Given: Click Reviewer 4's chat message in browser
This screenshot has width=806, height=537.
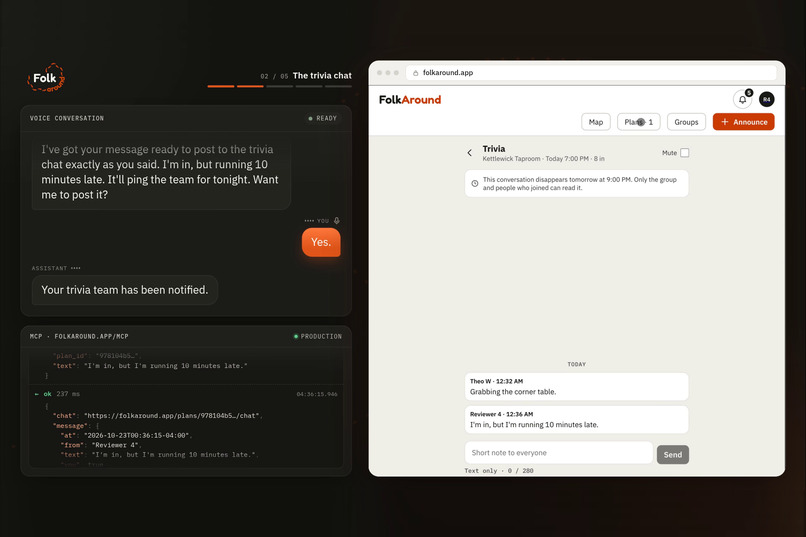Looking at the screenshot, I should pos(576,420).
